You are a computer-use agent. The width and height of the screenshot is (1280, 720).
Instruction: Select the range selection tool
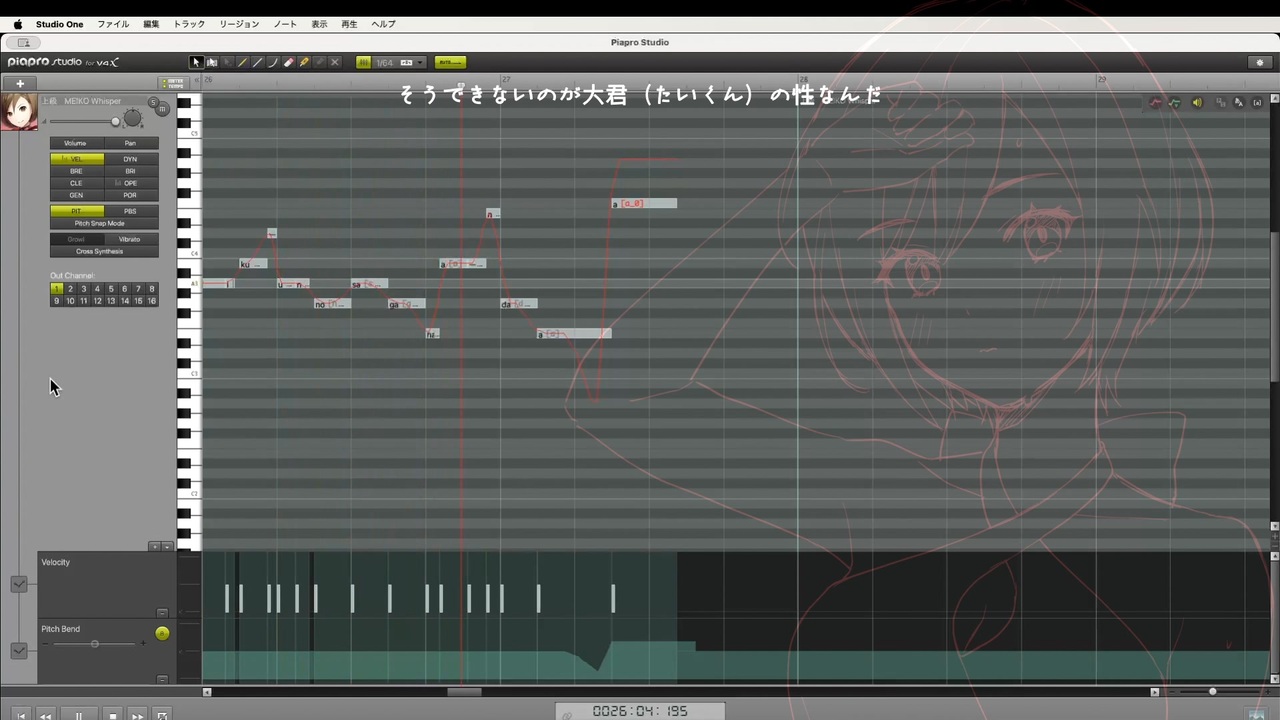[x=212, y=62]
